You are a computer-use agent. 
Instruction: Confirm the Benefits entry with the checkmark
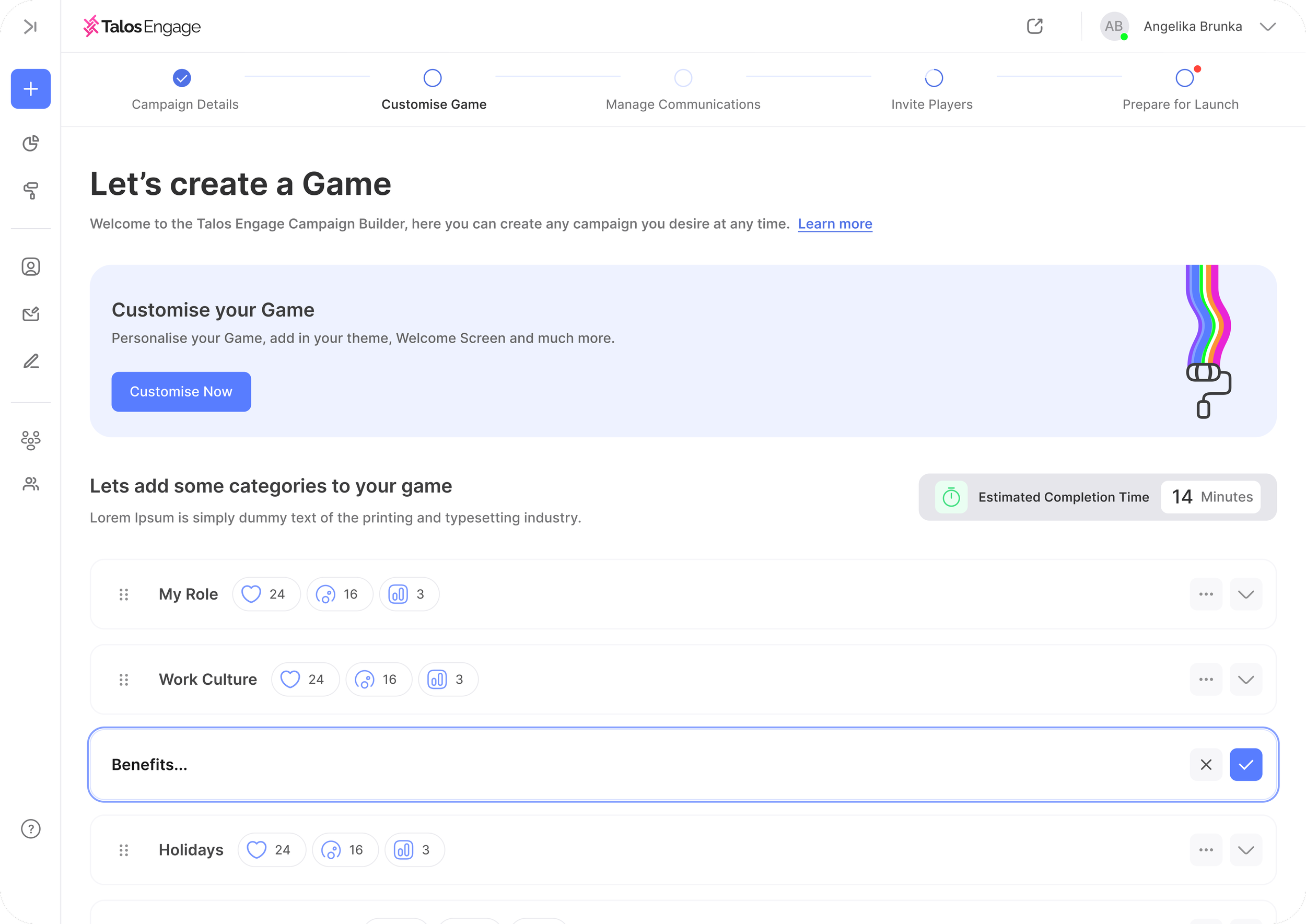click(1246, 765)
